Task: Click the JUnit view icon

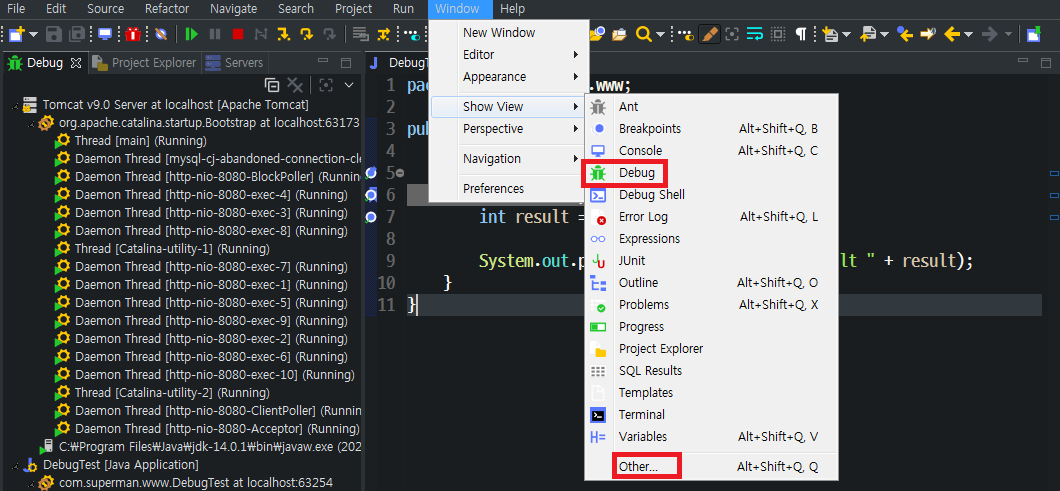Action: [598, 260]
